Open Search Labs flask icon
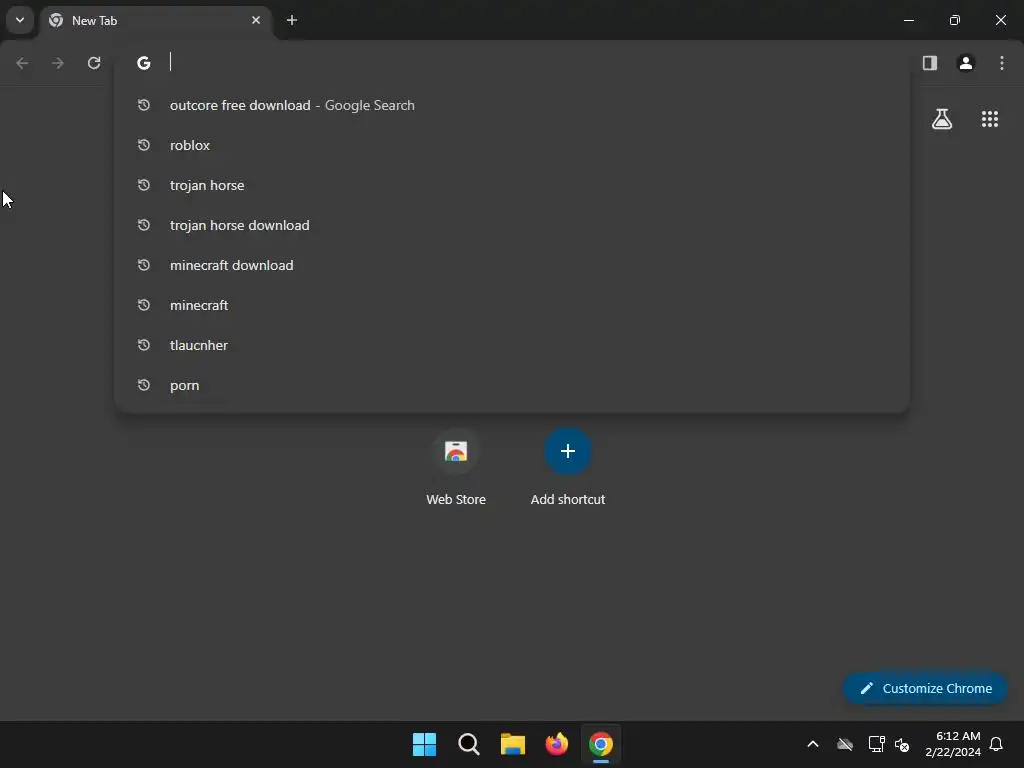Image resolution: width=1024 pixels, height=768 pixels. (942, 119)
